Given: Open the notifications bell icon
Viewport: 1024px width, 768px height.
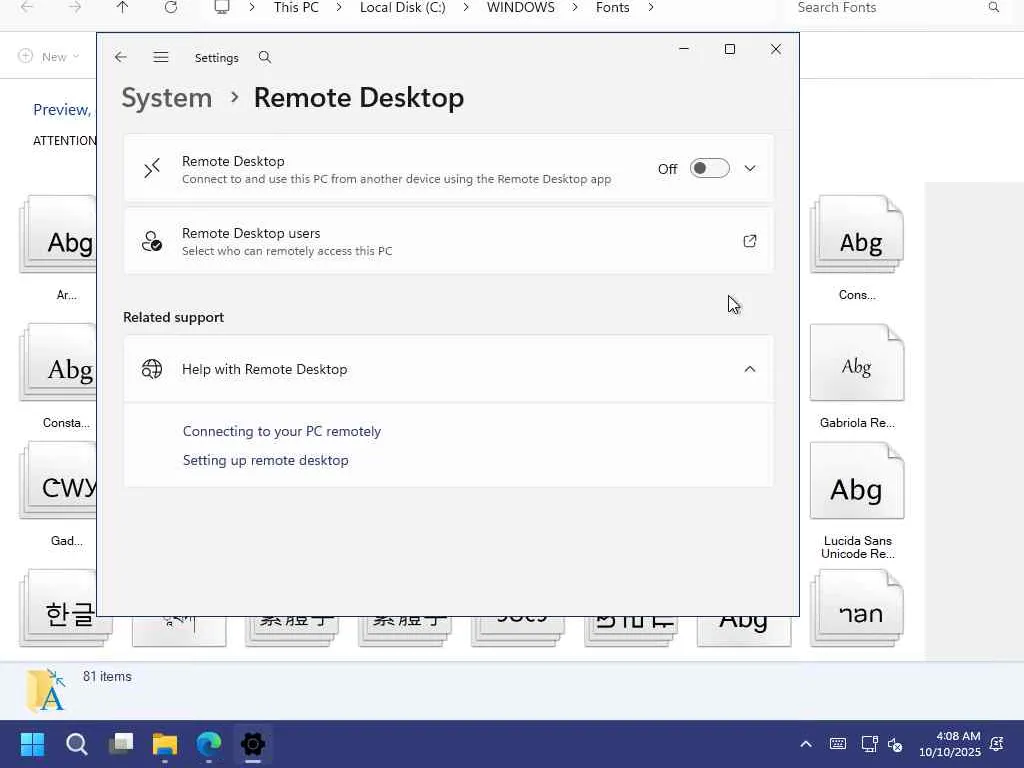Looking at the screenshot, I should click(x=997, y=744).
